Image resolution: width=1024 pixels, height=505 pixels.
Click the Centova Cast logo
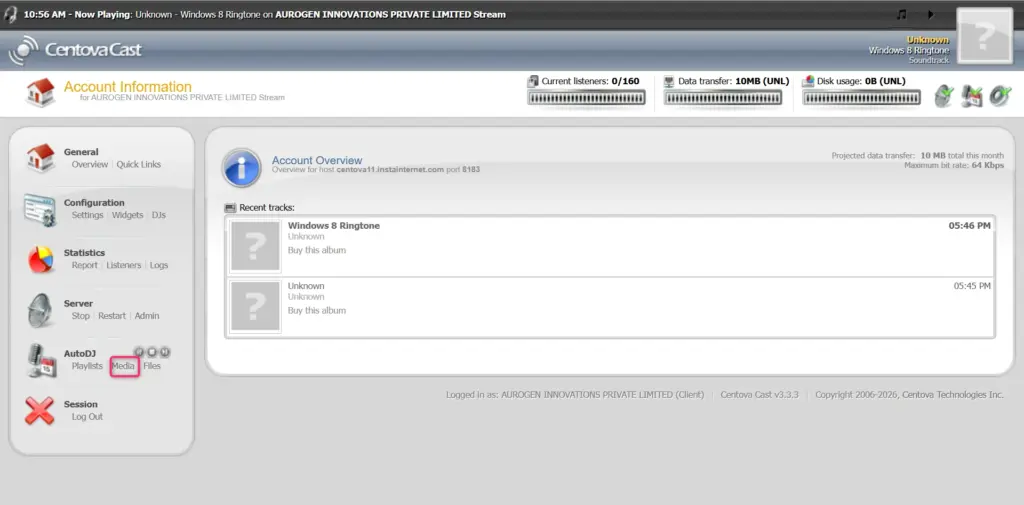(x=76, y=50)
